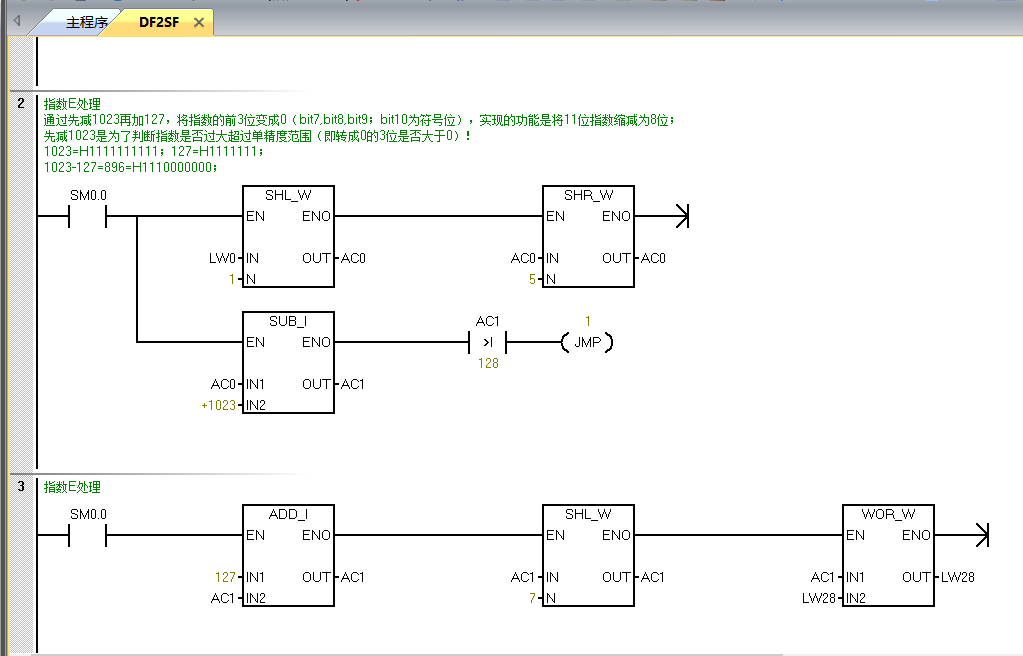Switch to the 主程序 tab
Screen dimensions: 1023x656
[x=86, y=22]
